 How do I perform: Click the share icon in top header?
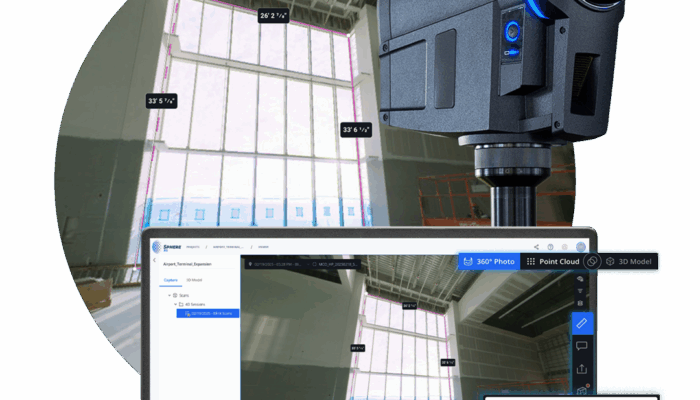pyautogui.click(x=536, y=246)
